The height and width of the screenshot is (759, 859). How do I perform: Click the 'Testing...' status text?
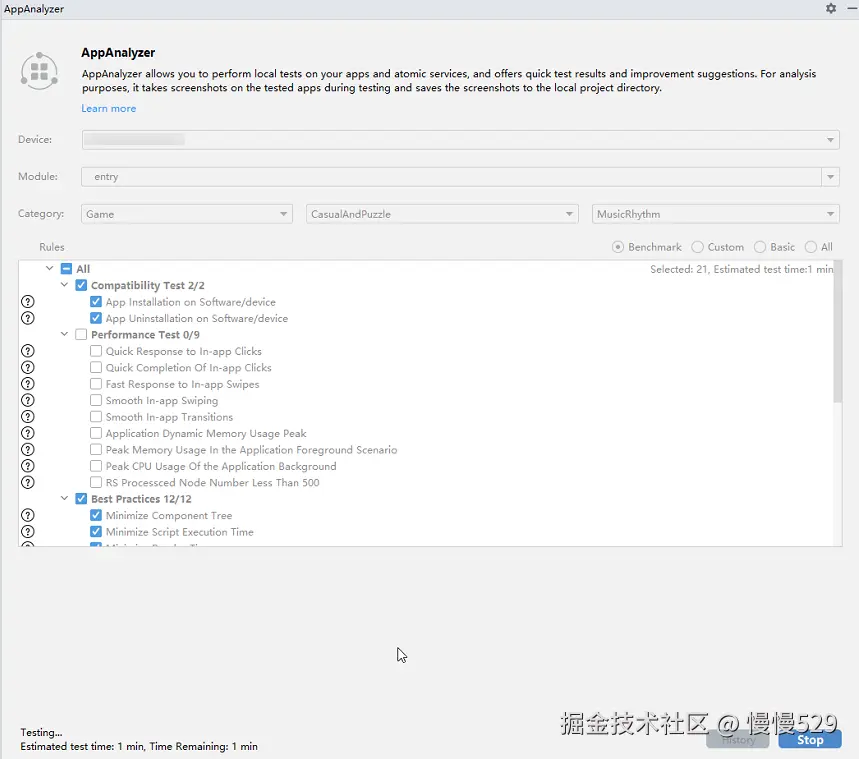tap(41, 733)
